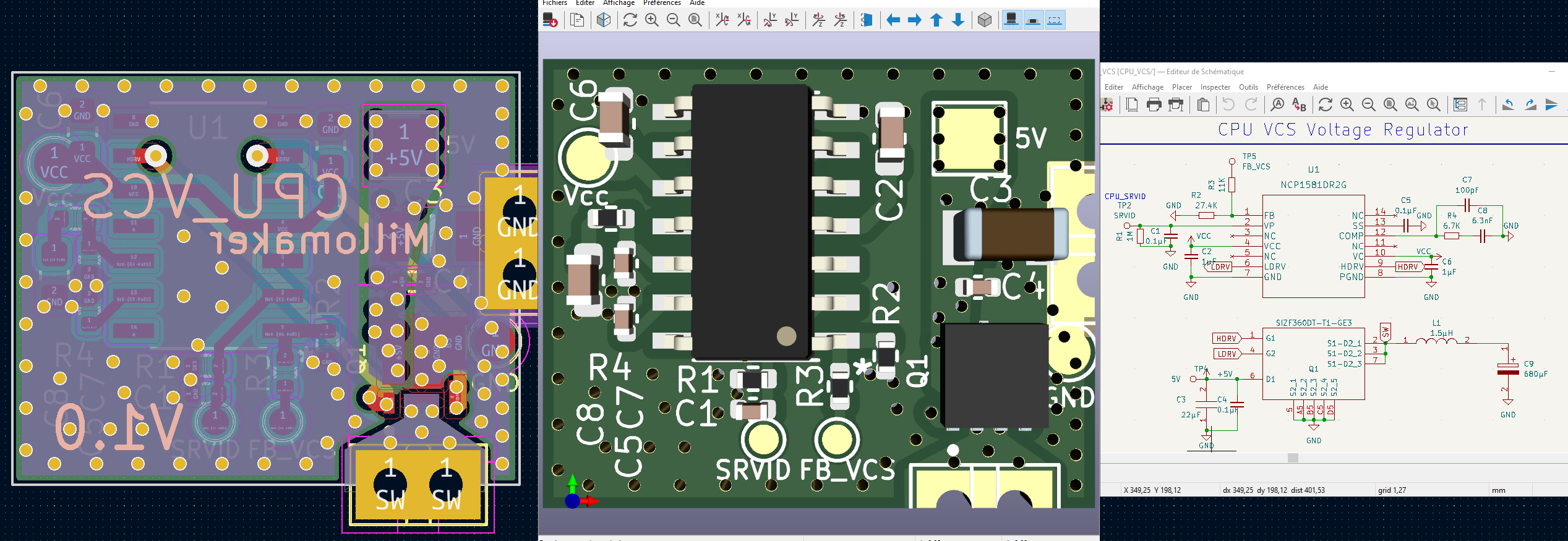The width and height of the screenshot is (1568, 541).
Task: Rotate 3D board clockwise around Z axis
Action: [x=818, y=20]
